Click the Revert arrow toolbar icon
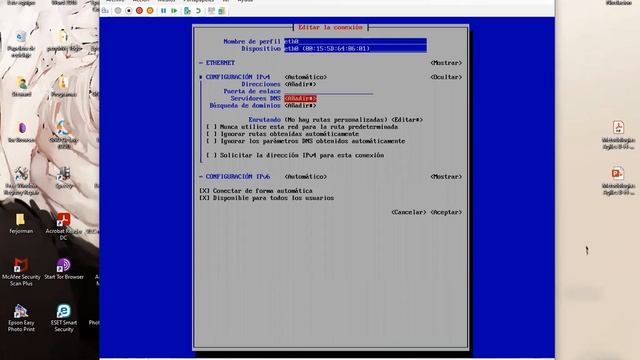The width and height of the screenshot is (640, 360). 198,11
